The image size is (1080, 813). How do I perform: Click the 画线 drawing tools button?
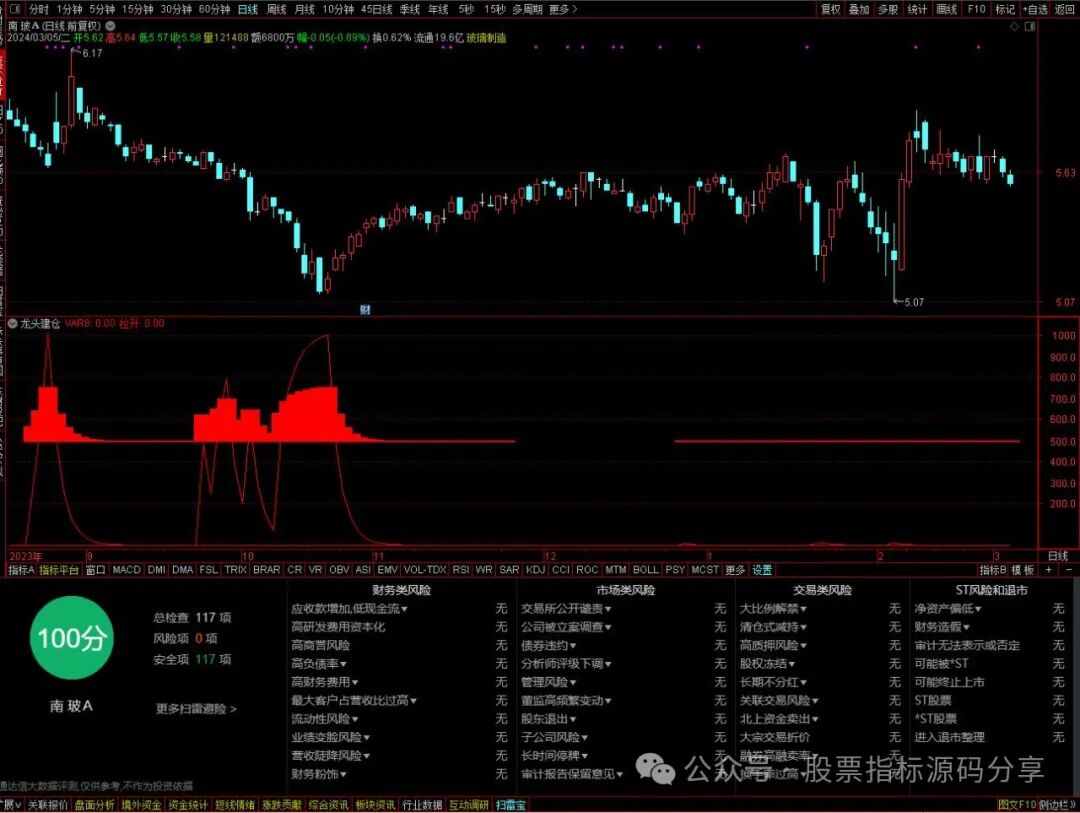[x=947, y=9]
